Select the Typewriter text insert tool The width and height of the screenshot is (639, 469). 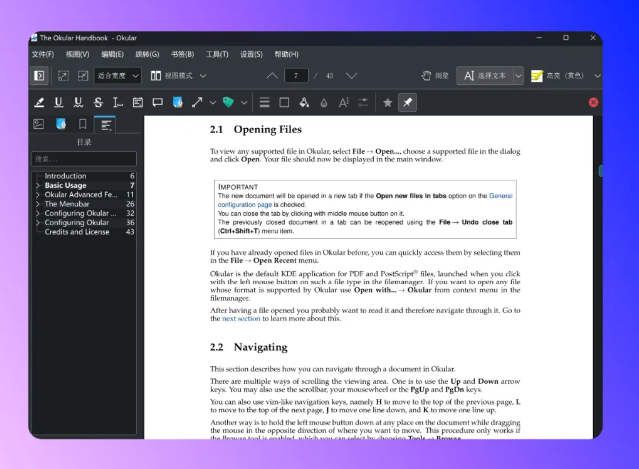(x=118, y=102)
